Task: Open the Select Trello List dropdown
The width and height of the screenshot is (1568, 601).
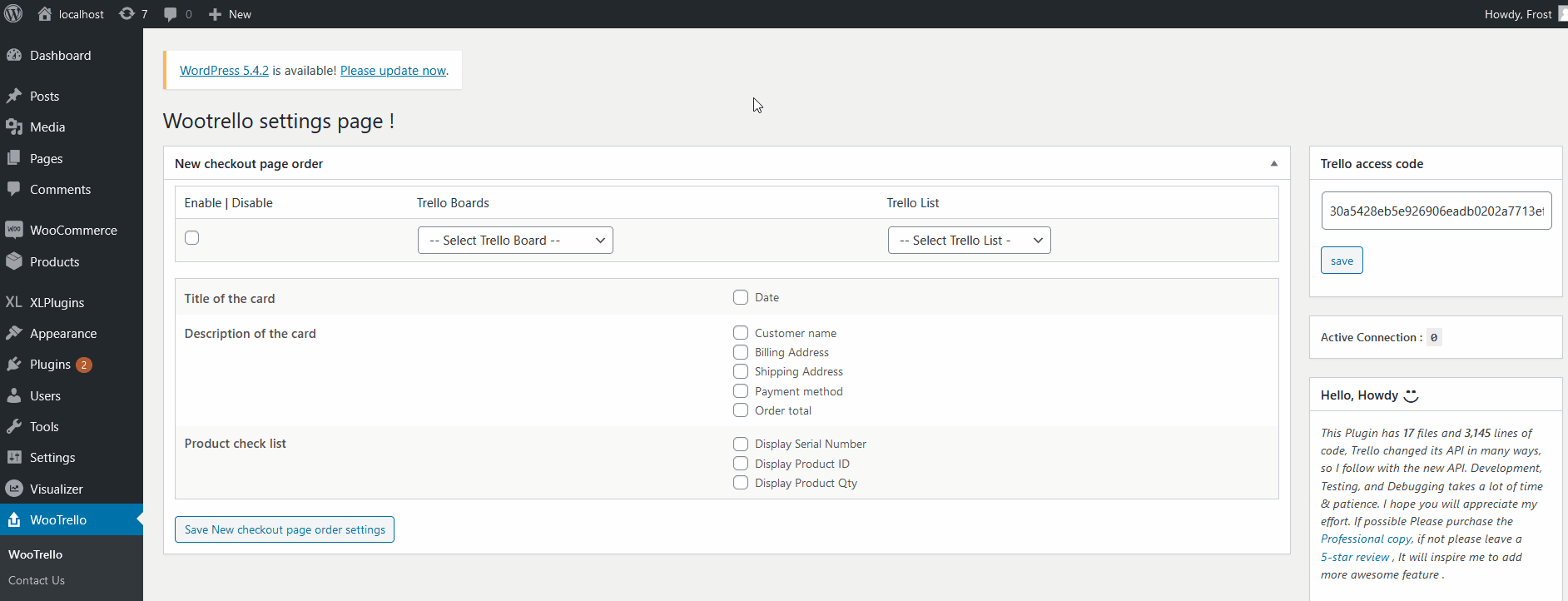Action: coord(970,240)
